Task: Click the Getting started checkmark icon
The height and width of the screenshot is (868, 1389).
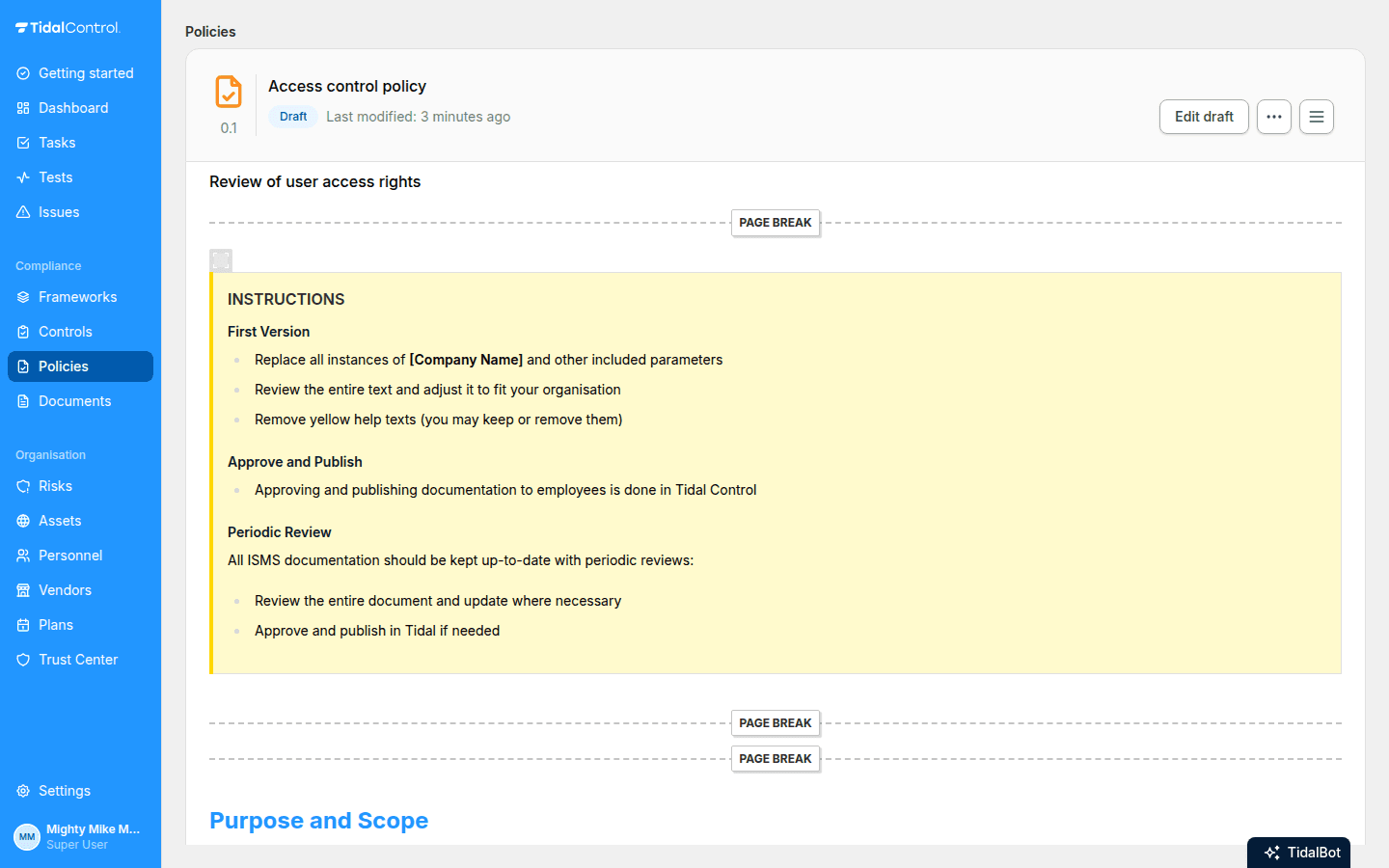Action: tap(23, 73)
